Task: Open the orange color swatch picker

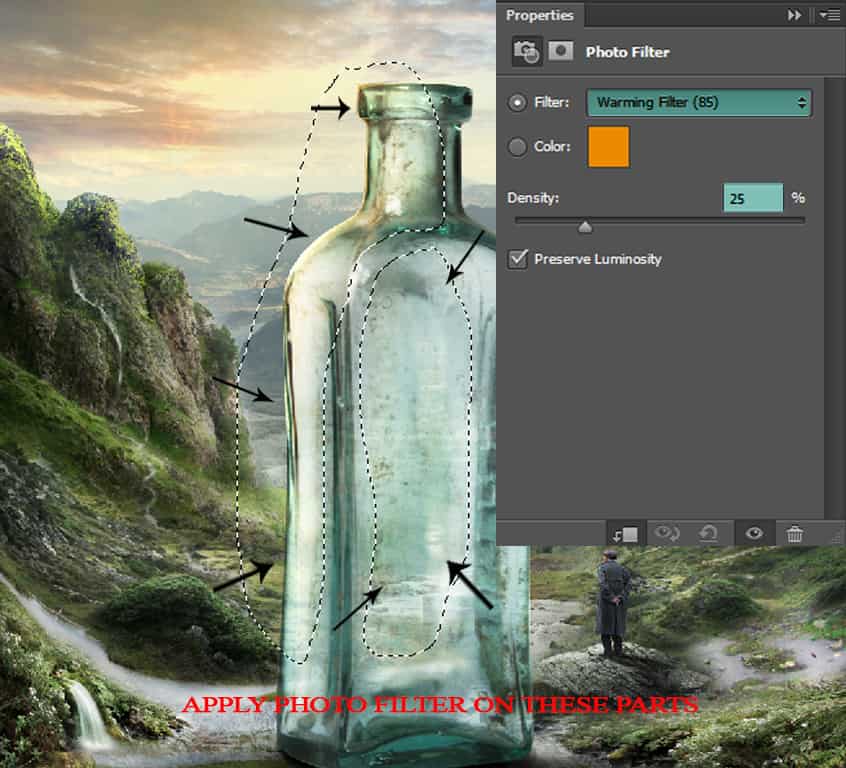Action: pyautogui.click(x=609, y=147)
